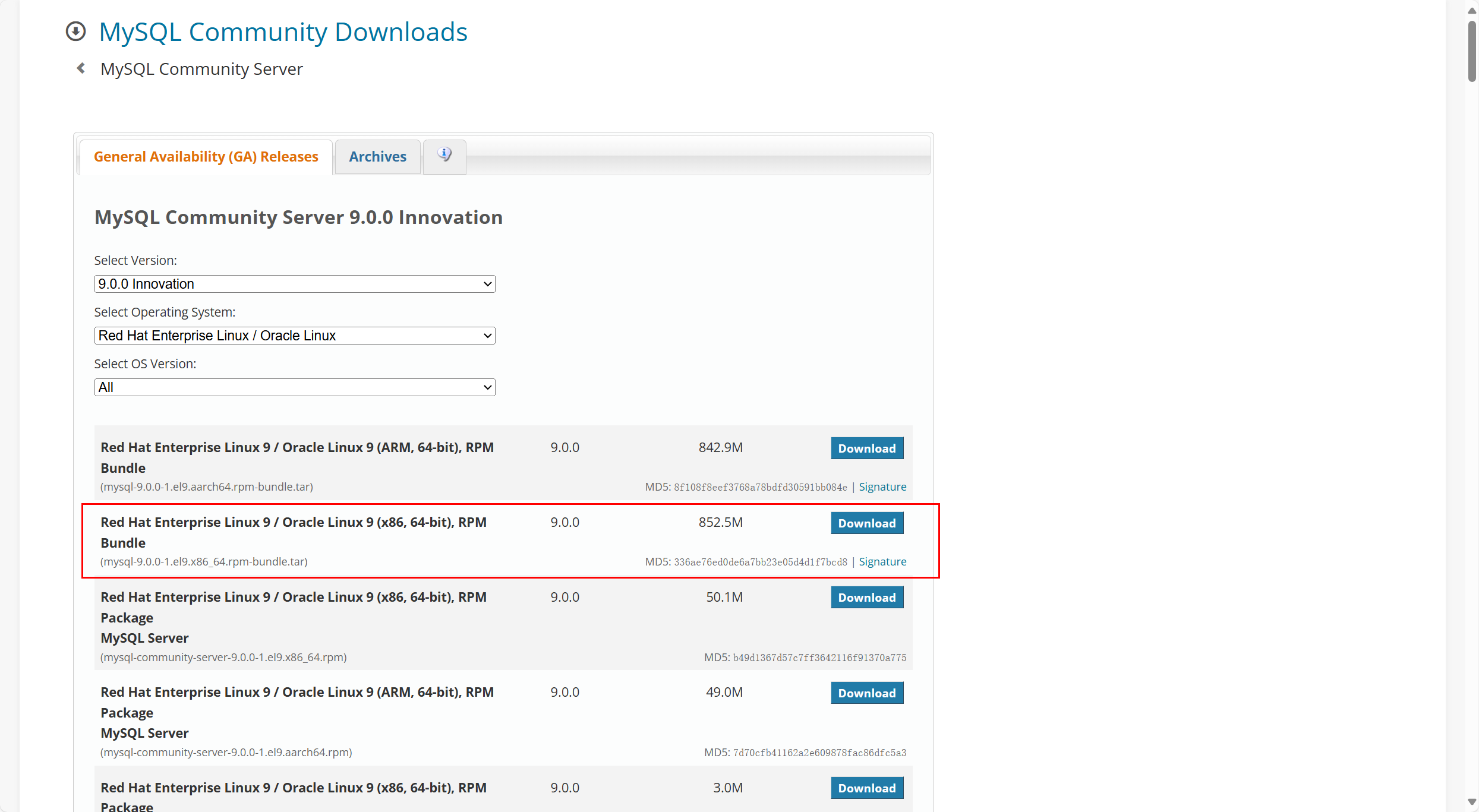The width and height of the screenshot is (1479, 812).
Task: Download the 3.0M x86 RPM package
Action: [866, 788]
